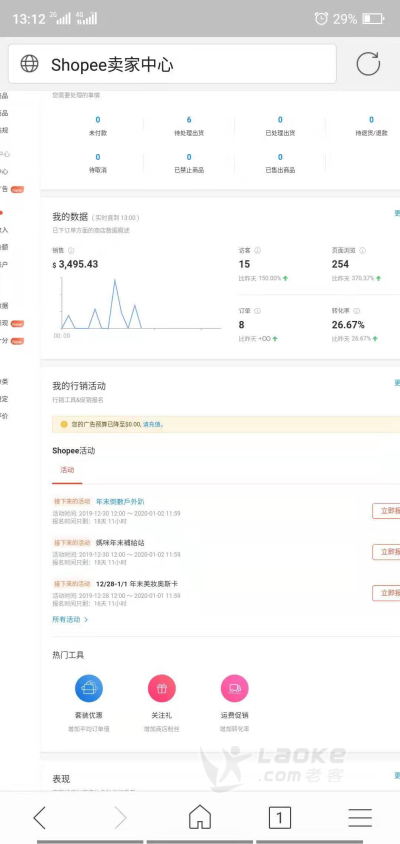Tap the browser refresh icon
400x844 pixels.
[368, 64]
